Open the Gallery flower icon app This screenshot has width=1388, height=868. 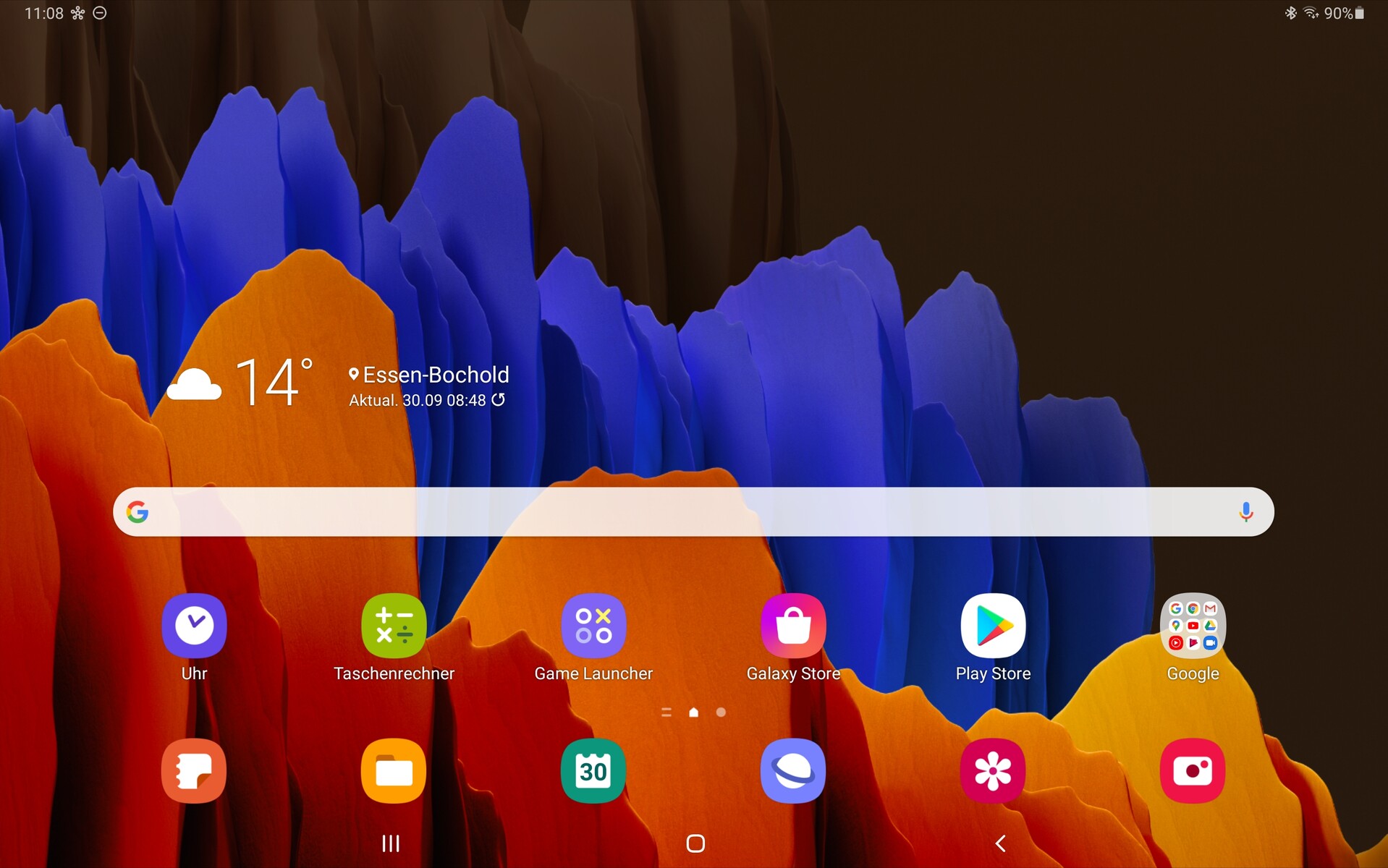(993, 771)
